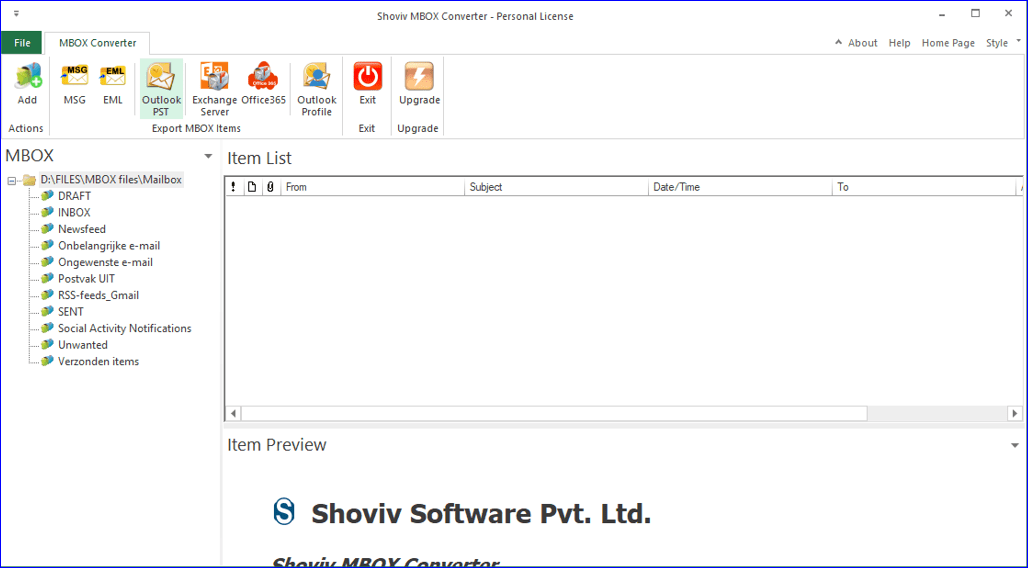Collapse the D:\FILES\MBOX files\Mailbox tree node
1028x568 pixels.
pos(12,180)
